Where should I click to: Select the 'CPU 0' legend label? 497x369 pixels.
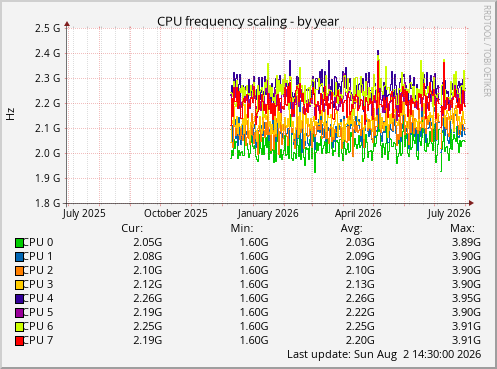38,242
